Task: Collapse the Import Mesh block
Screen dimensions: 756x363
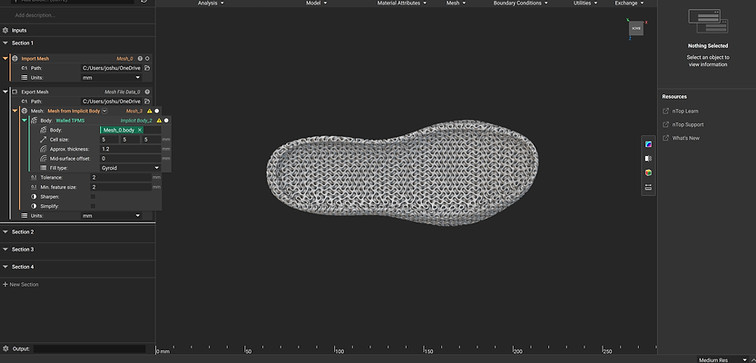Action: (5, 58)
